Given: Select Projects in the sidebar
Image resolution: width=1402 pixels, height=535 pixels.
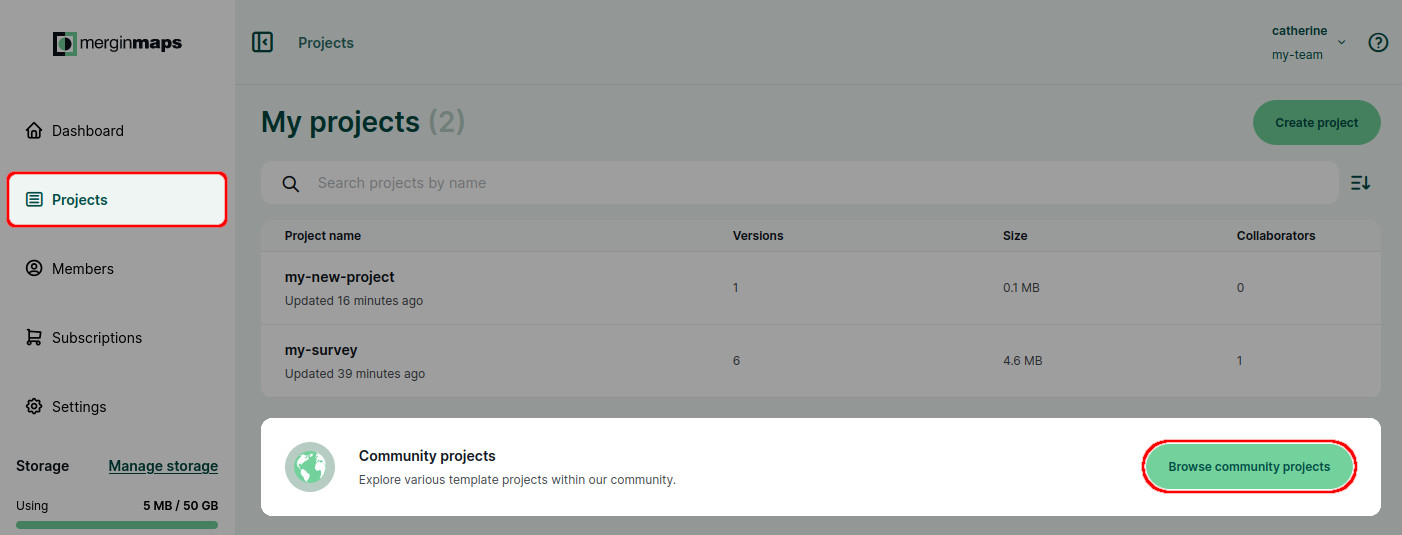Looking at the screenshot, I should (x=117, y=200).
